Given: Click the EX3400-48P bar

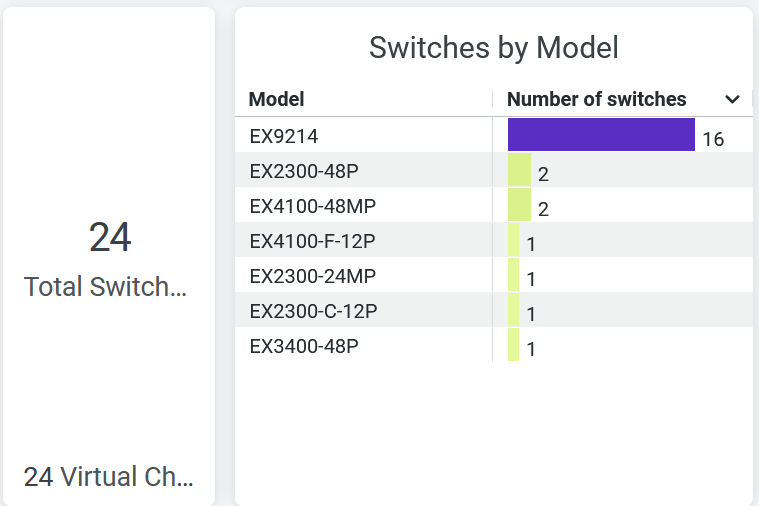Looking at the screenshot, I should tap(514, 346).
